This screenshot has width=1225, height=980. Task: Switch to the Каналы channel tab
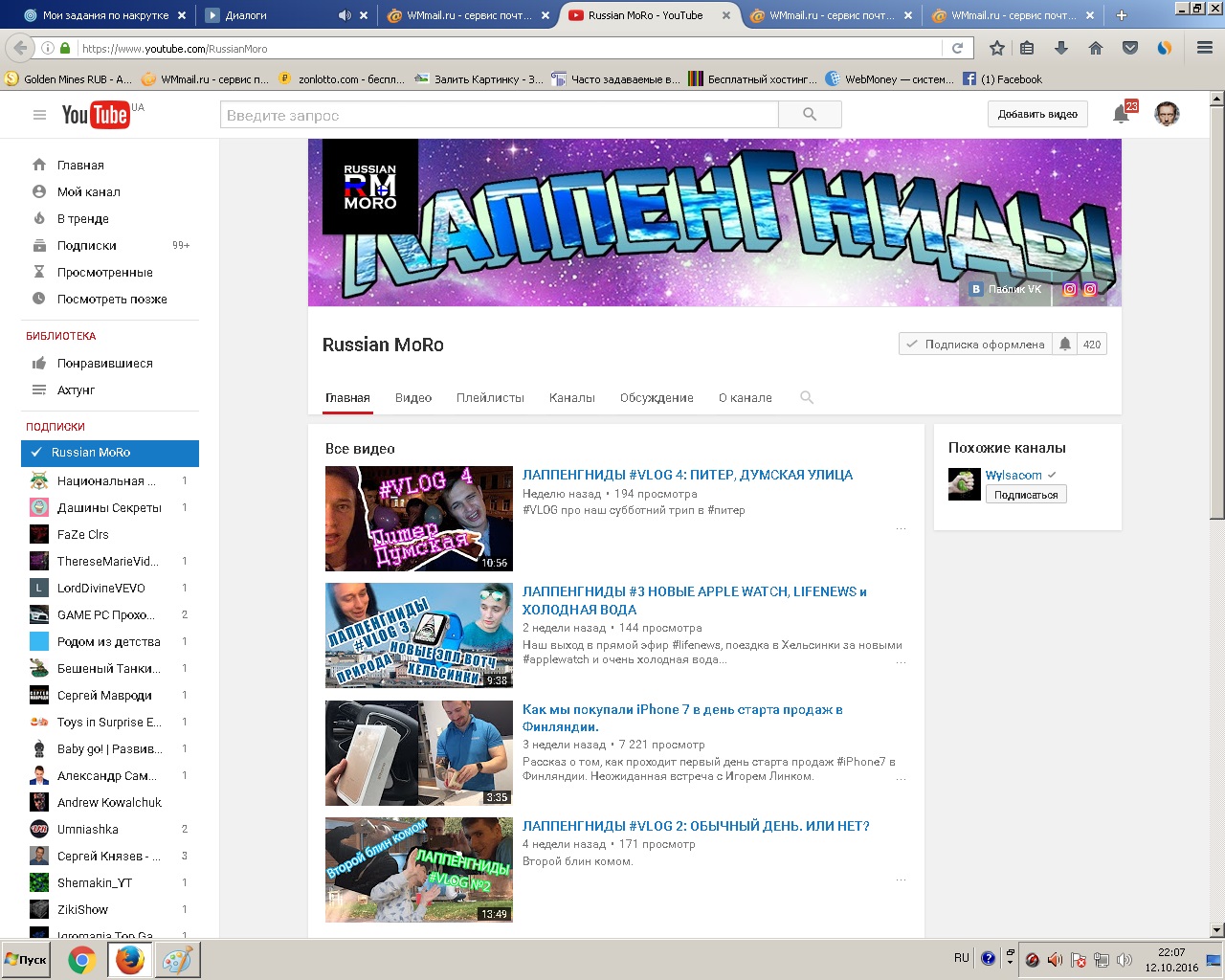pyautogui.click(x=572, y=397)
